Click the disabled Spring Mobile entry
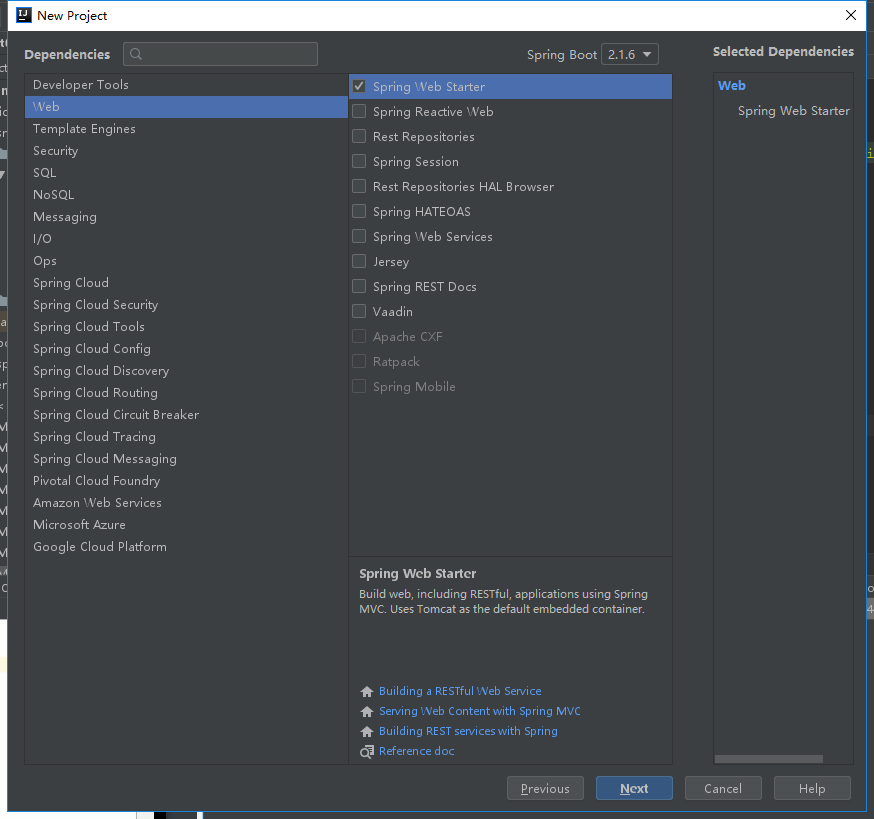Viewport: 874px width, 819px height. pos(510,386)
